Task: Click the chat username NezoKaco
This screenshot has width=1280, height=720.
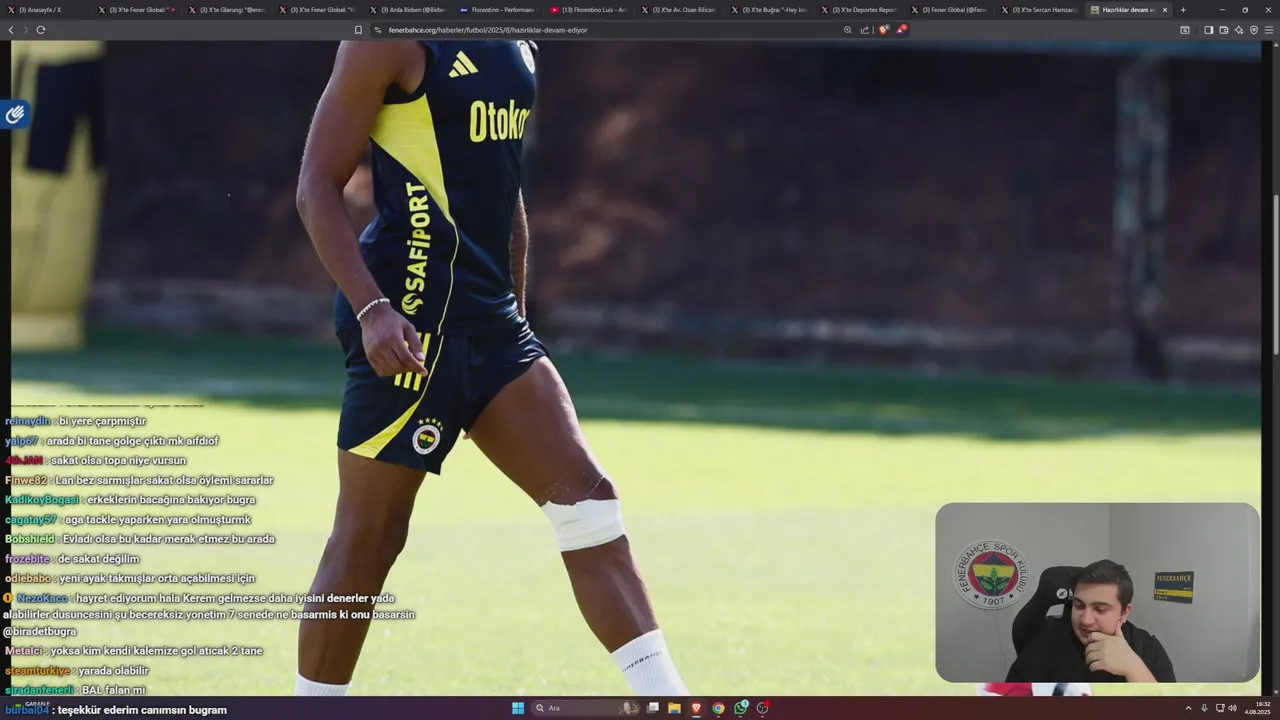Action: [x=42, y=598]
